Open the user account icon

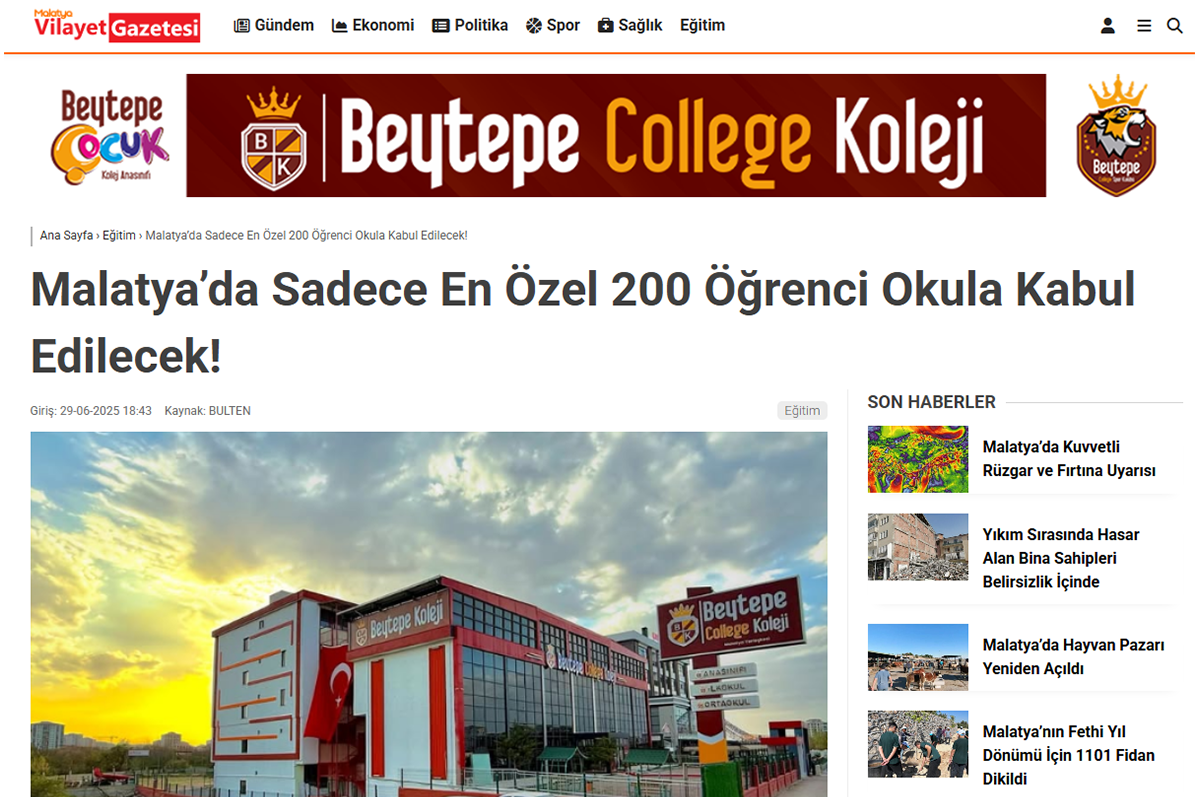pyautogui.click(x=1108, y=26)
